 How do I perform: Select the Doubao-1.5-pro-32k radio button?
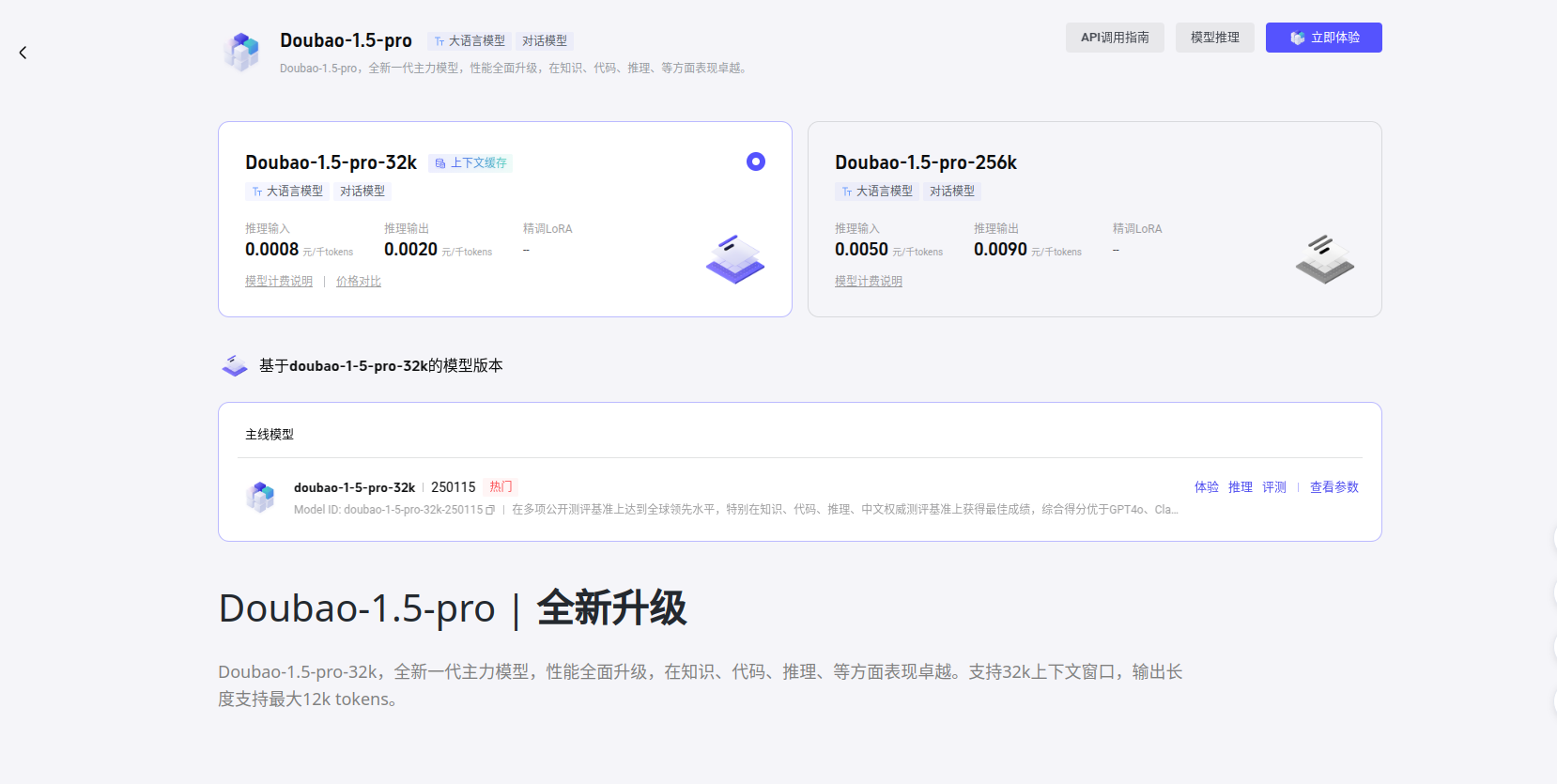click(756, 161)
